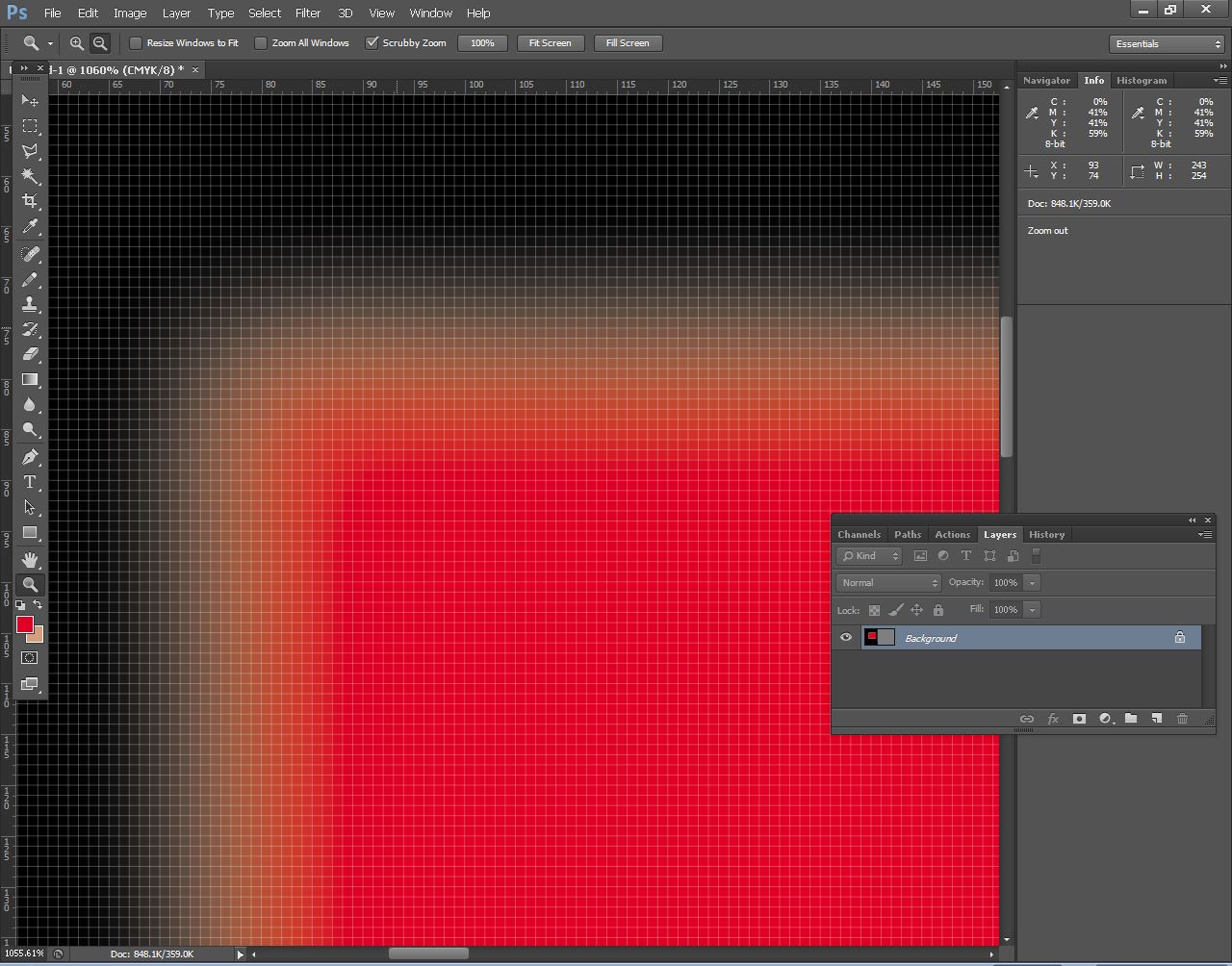This screenshot has height=966, width=1232.
Task: Select the Rectangle shape tool
Action: pos(30,532)
